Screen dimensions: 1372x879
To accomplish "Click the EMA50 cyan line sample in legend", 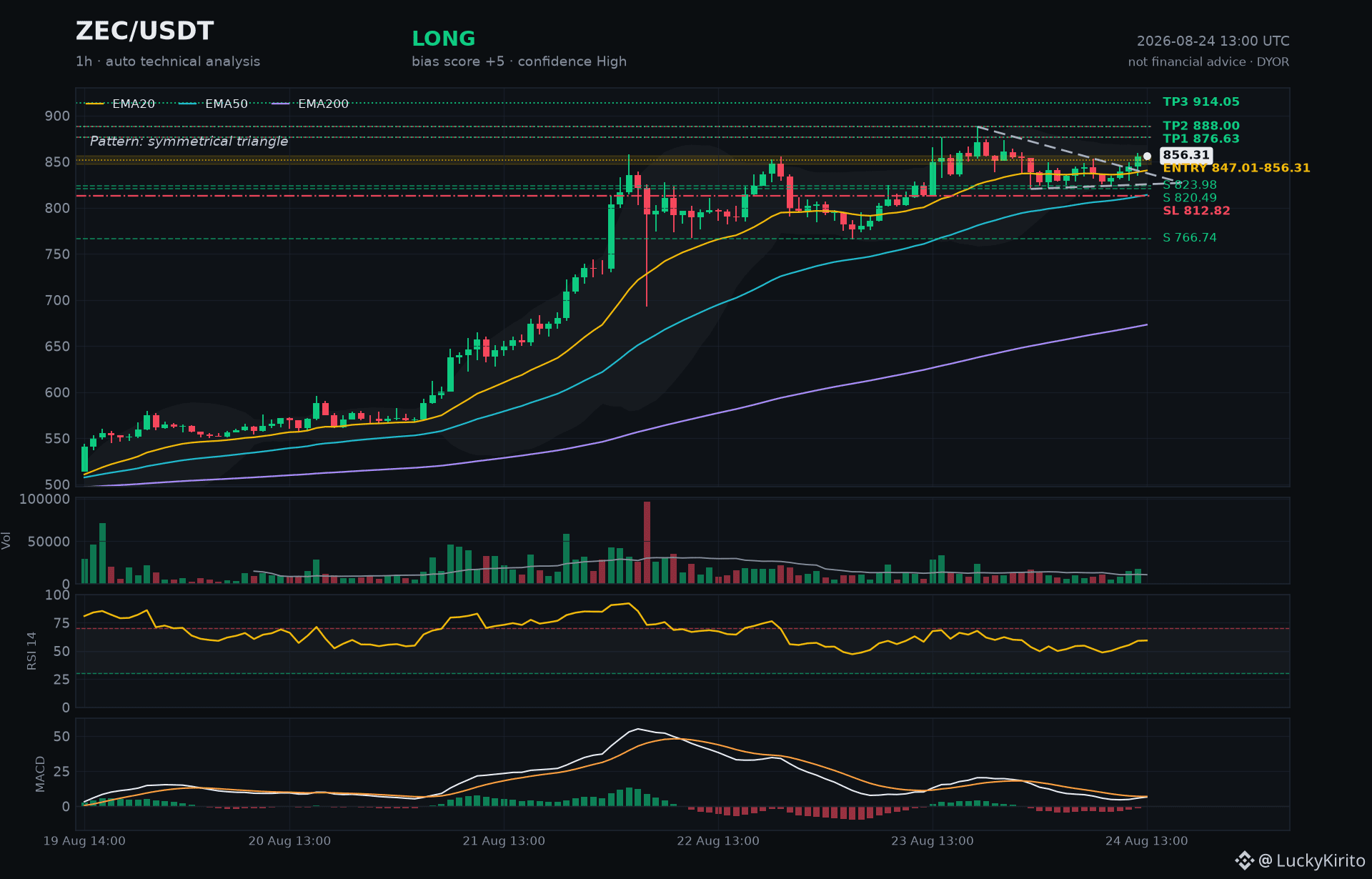I will pos(188,104).
